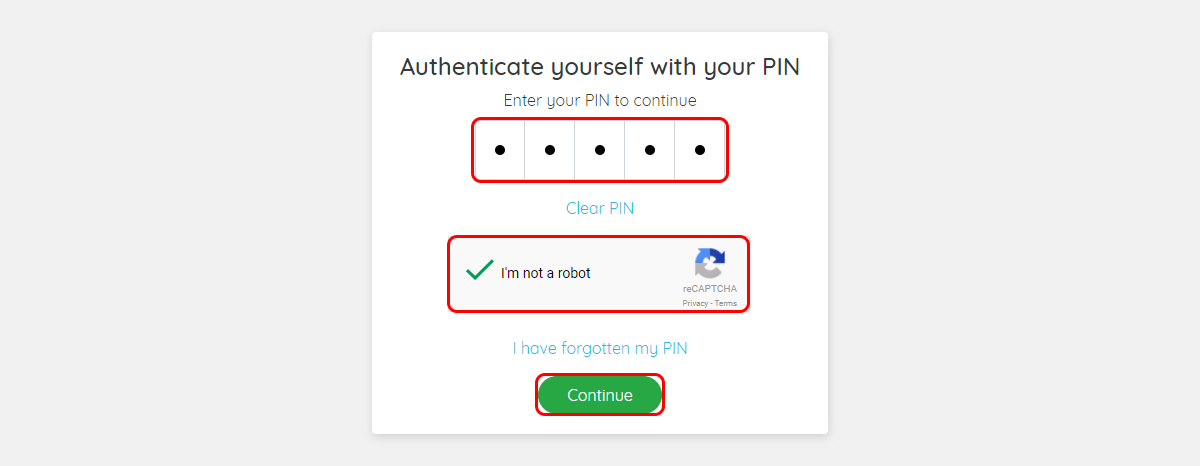Click the first PIN digit box

pos(500,150)
